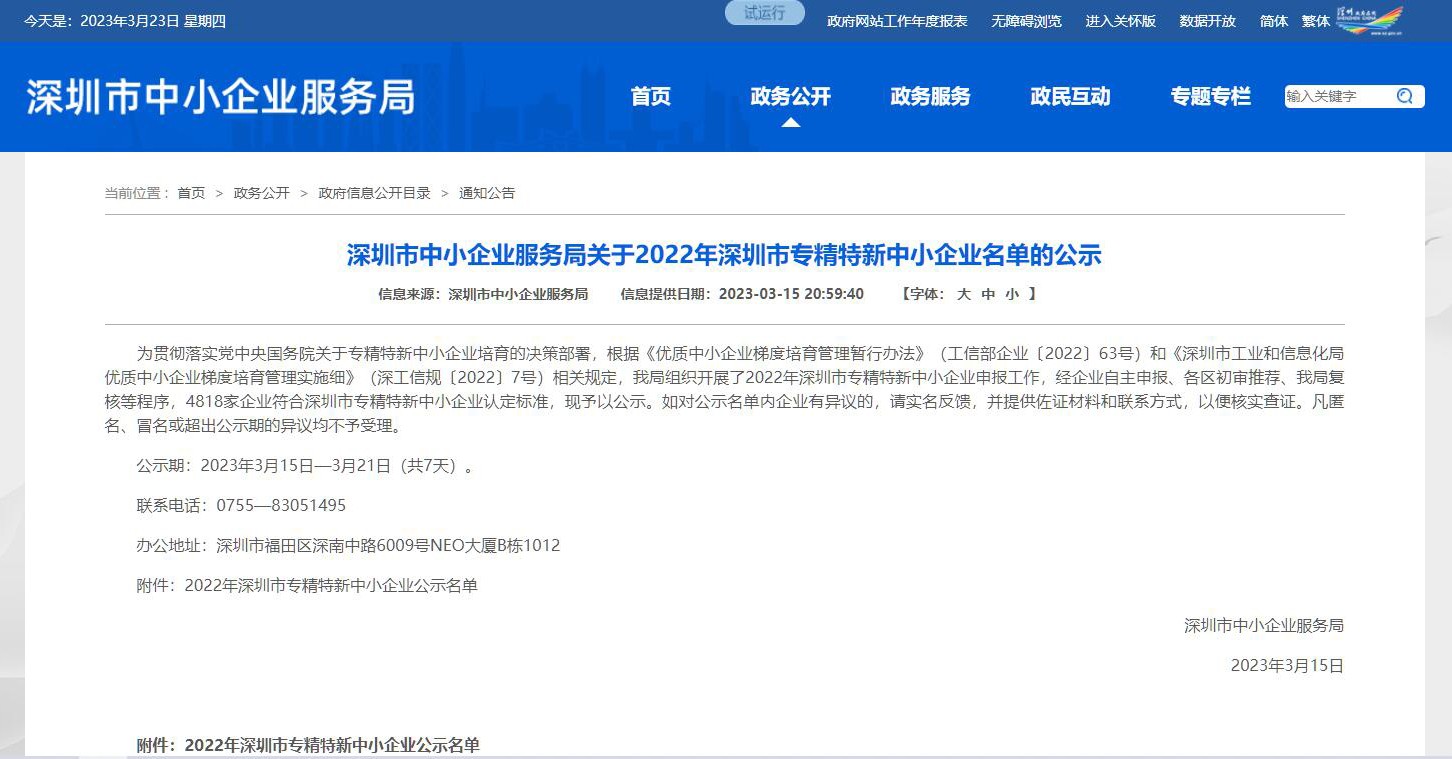Screen dimensions: 1452x759
Task: Click the 试运行 (trial operation) badge
Action: pyautogui.click(x=764, y=12)
